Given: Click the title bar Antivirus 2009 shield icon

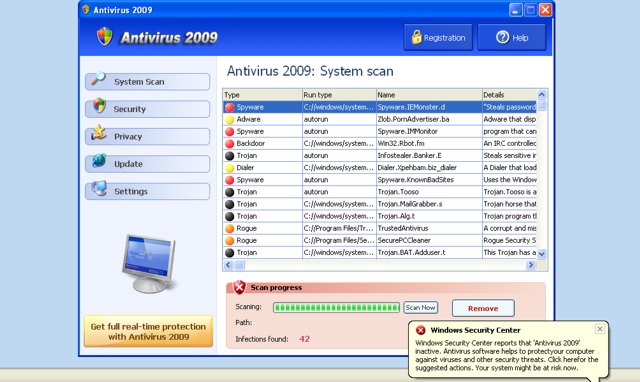Looking at the screenshot, I should (86, 9).
